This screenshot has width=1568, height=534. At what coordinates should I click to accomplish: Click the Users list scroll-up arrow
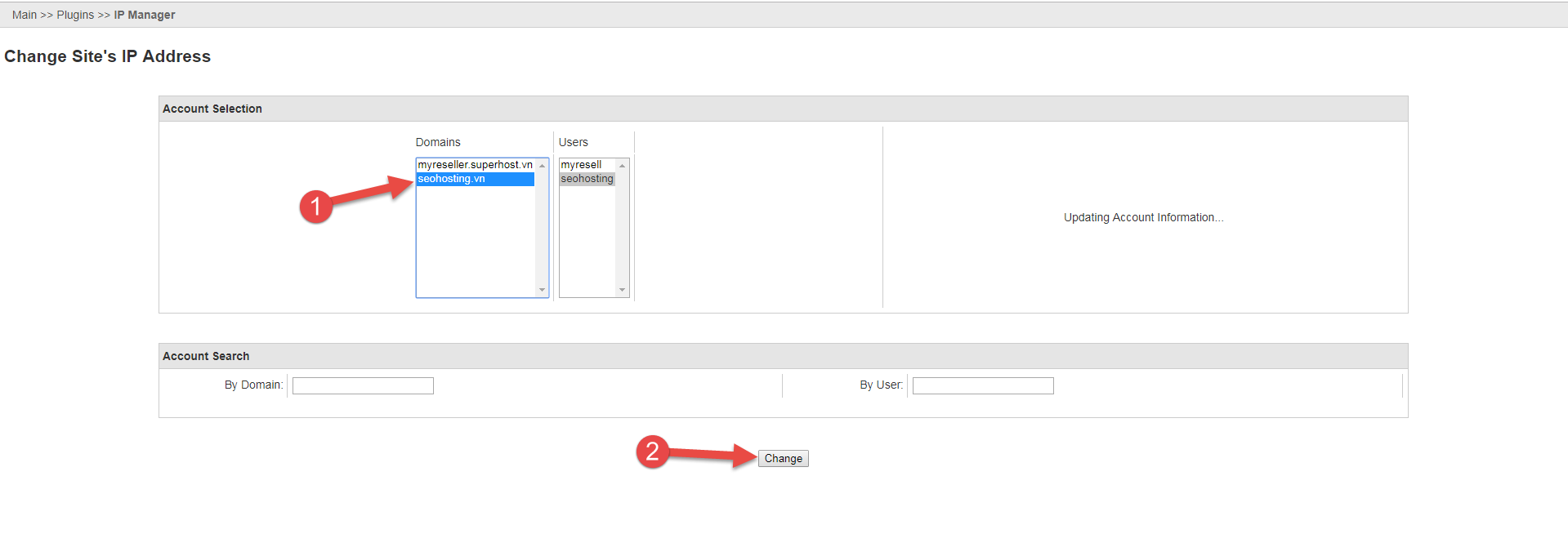click(x=622, y=166)
